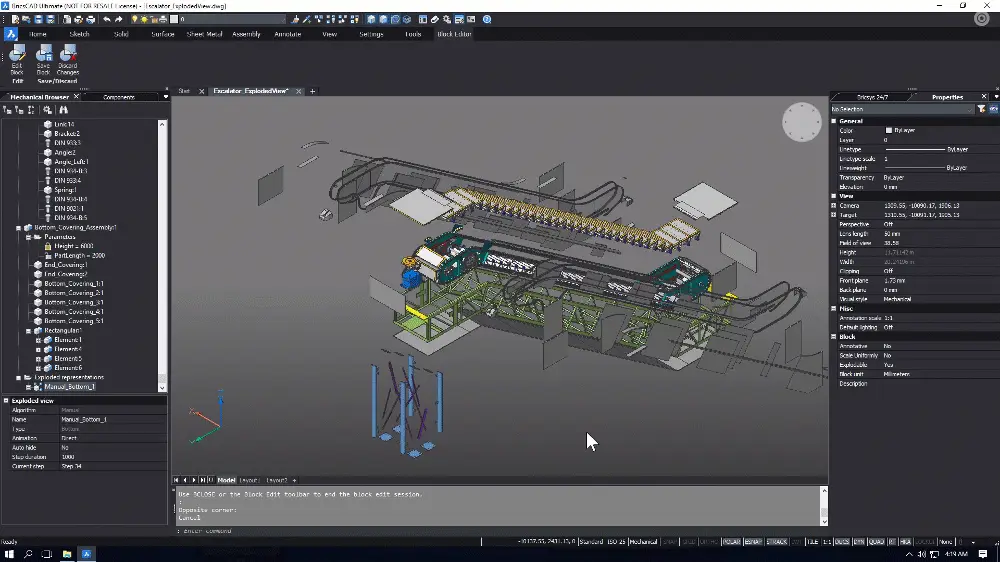Add a new drawing tab with plus

coord(312,91)
